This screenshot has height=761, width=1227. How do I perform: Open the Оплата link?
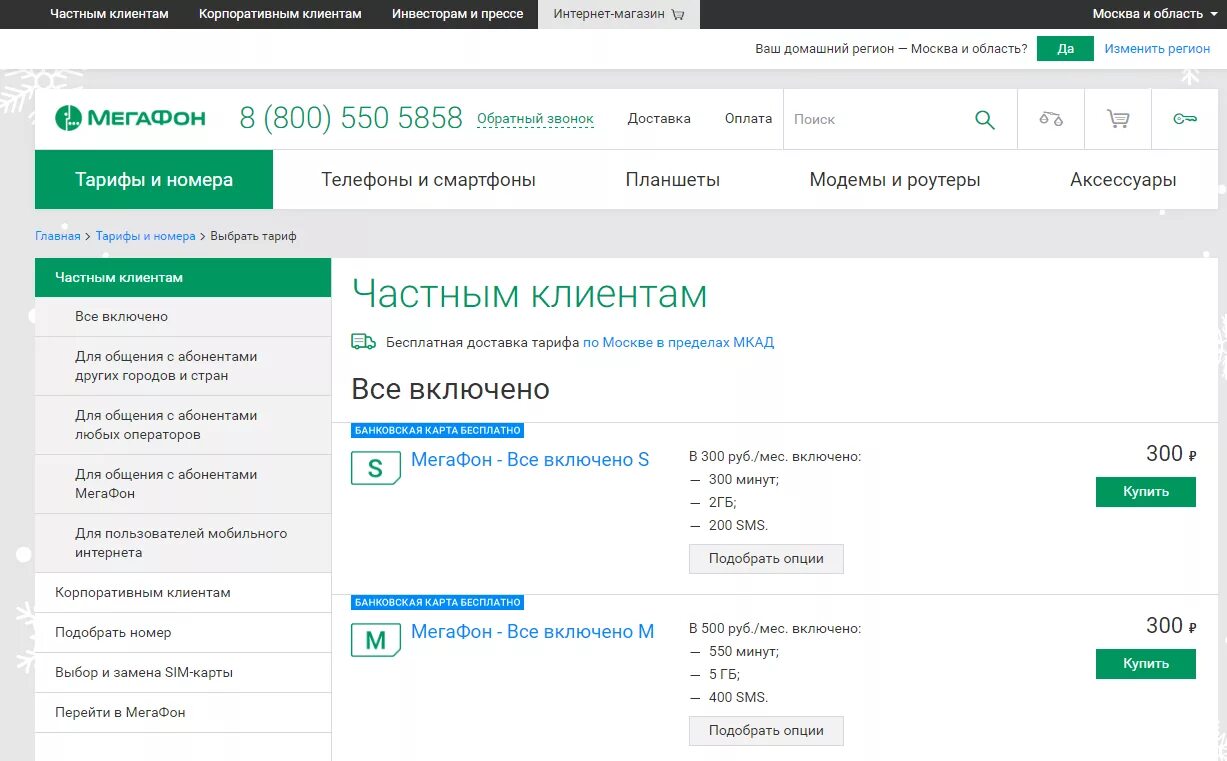click(x=748, y=118)
